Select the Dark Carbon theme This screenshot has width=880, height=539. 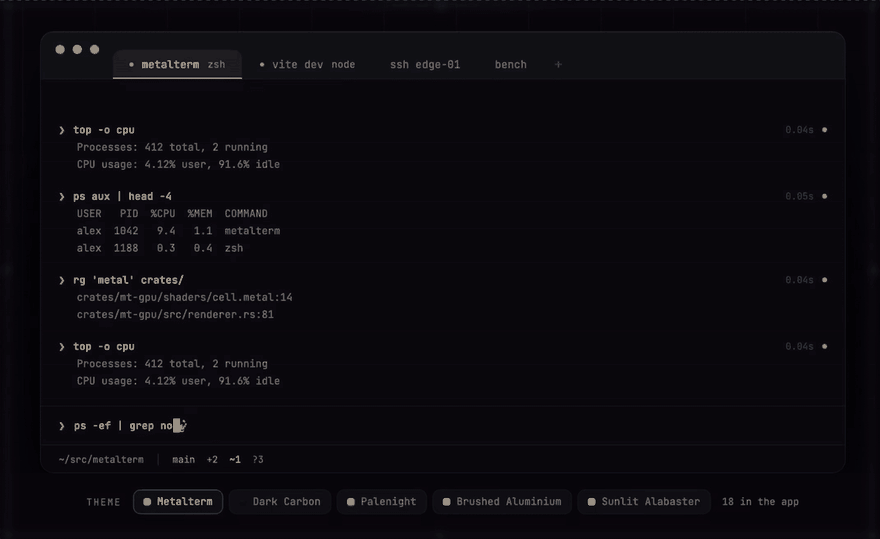(x=279, y=502)
